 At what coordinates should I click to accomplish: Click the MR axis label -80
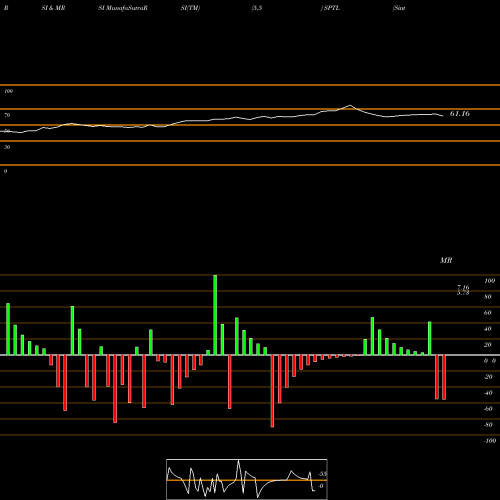pos(488,425)
